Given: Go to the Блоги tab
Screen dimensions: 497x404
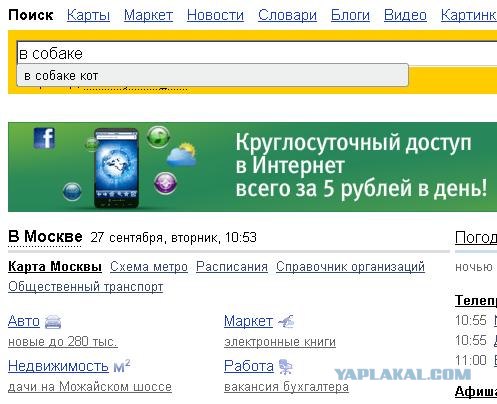Looking at the screenshot, I should [350, 15].
